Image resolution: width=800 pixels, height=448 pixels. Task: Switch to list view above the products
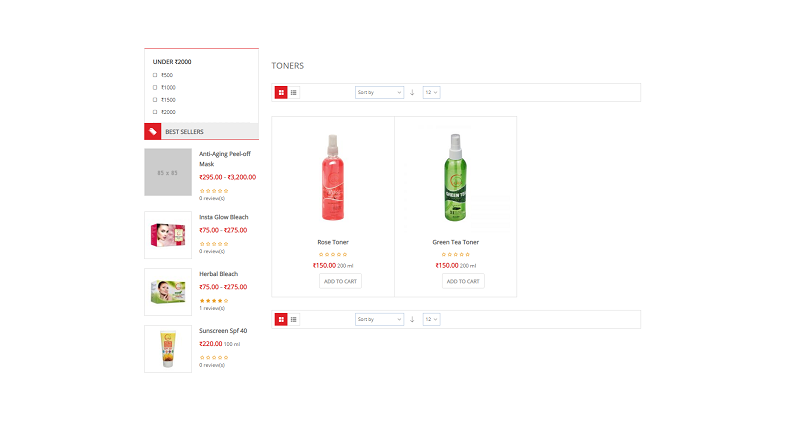pyautogui.click(x=293, y=93)
